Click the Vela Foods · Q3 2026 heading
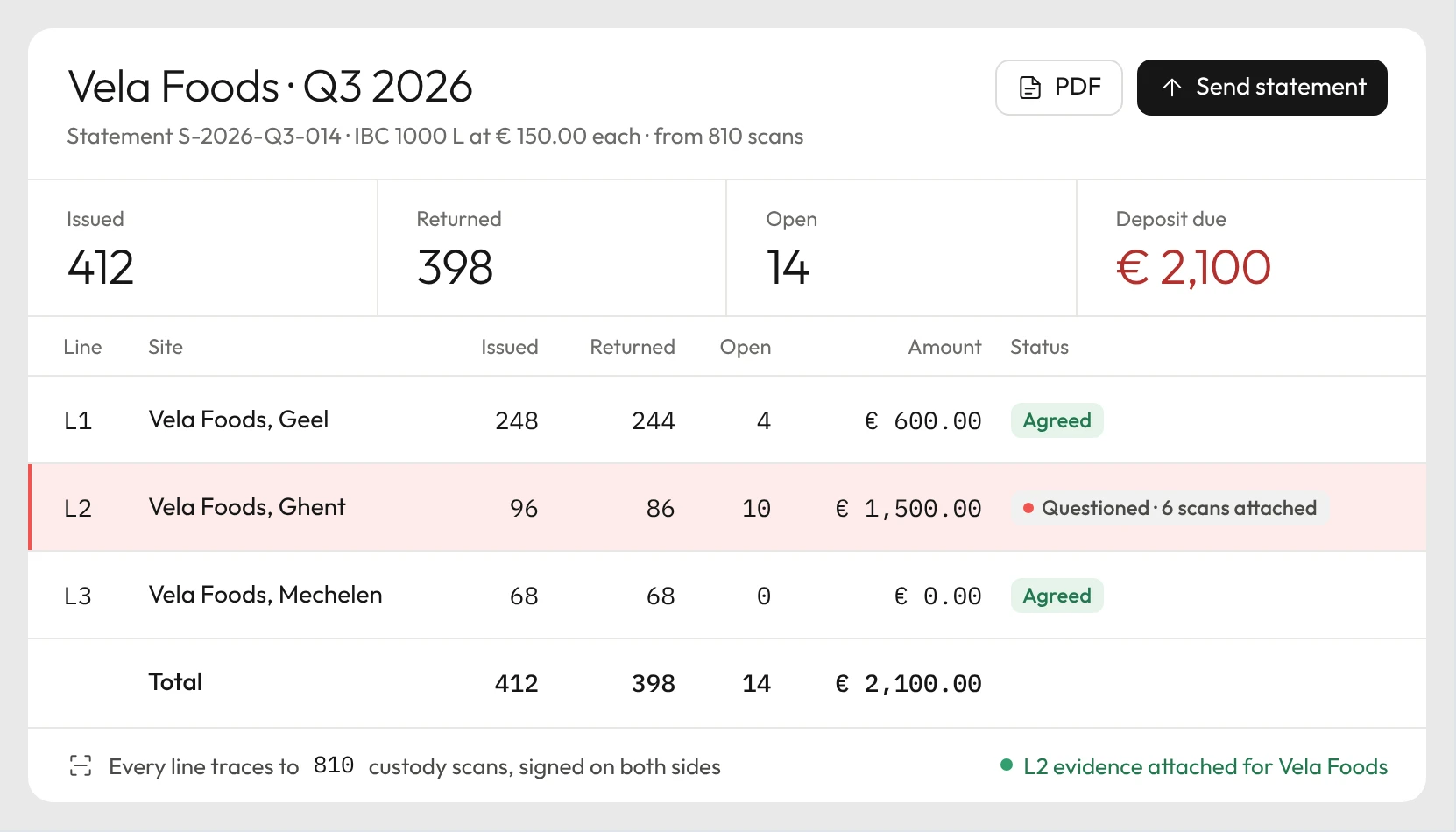 [270, 87]
